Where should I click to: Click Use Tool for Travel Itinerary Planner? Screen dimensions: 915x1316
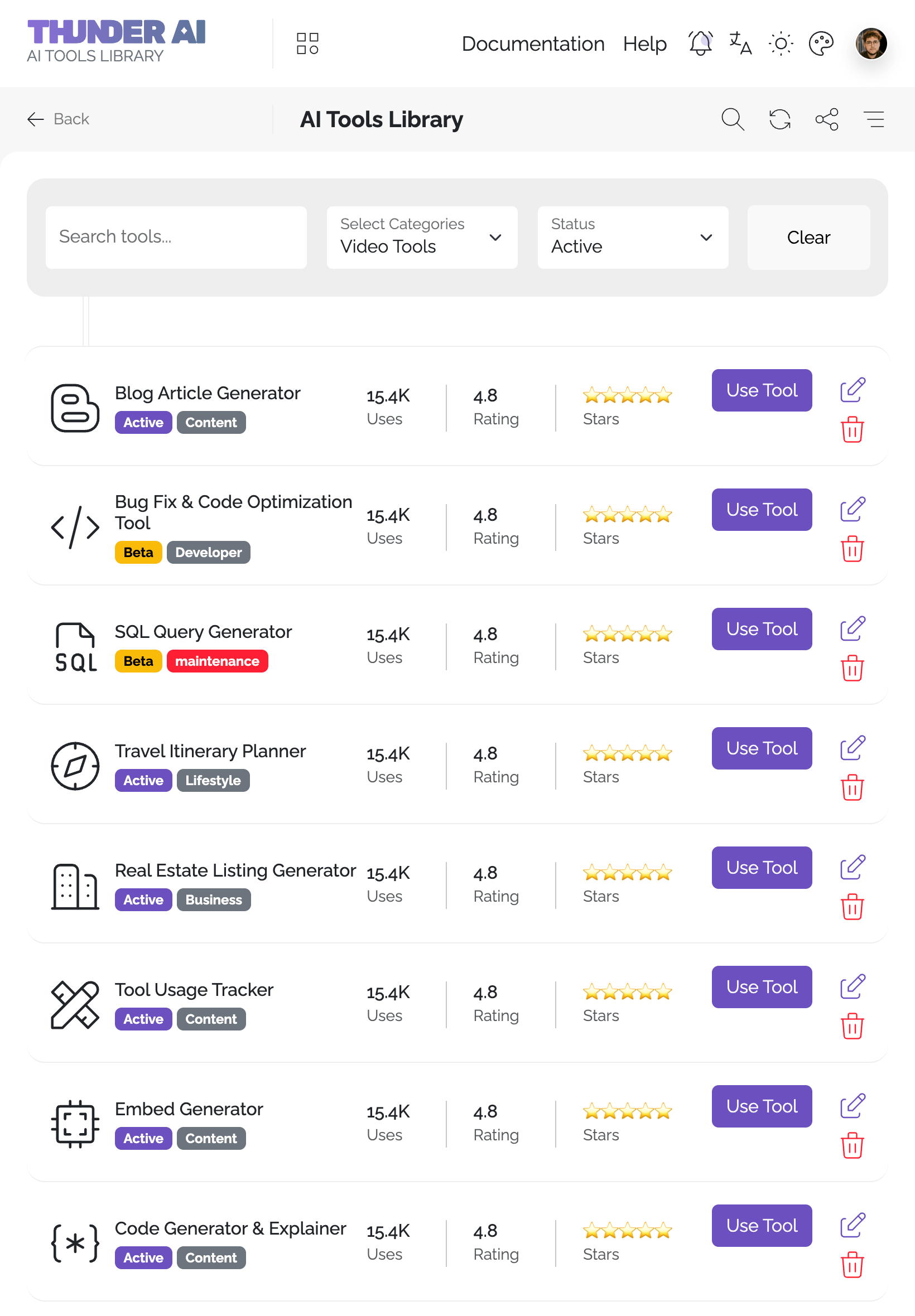(x=762, y=748)
